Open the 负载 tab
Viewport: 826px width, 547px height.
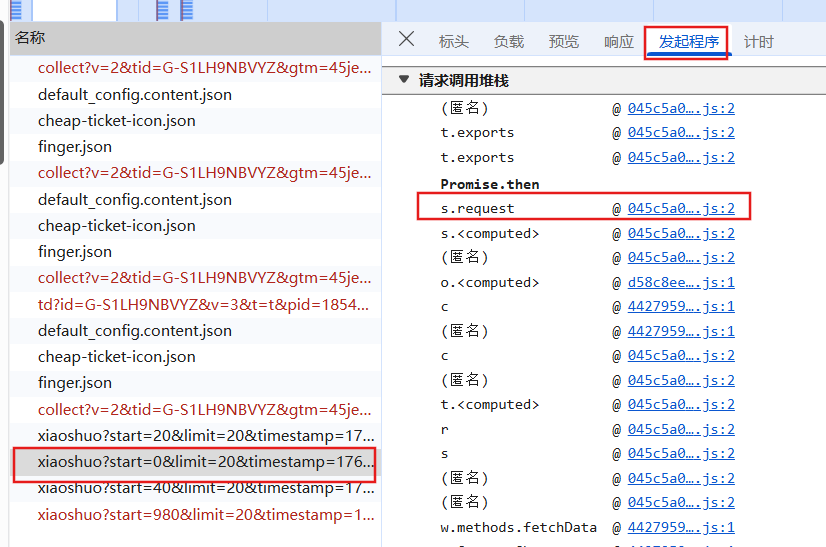pos(508,42)
